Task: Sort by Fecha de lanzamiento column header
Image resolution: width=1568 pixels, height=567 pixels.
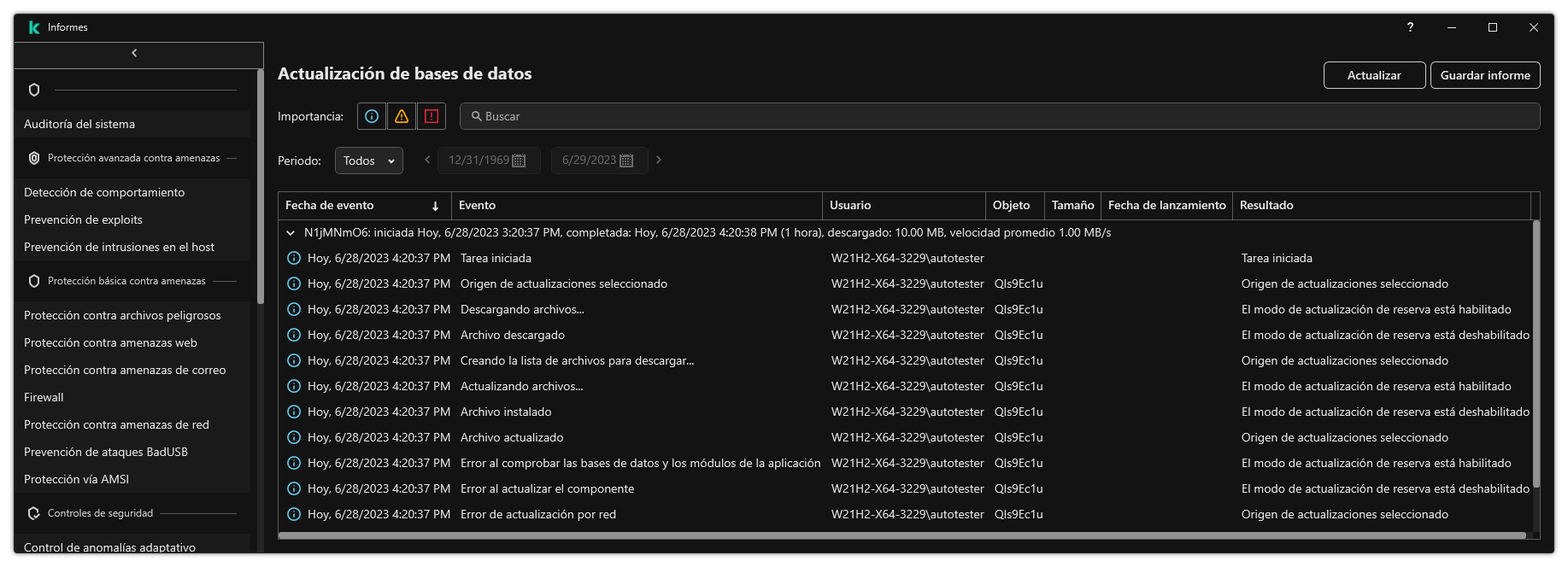Action: point(1166,206)
